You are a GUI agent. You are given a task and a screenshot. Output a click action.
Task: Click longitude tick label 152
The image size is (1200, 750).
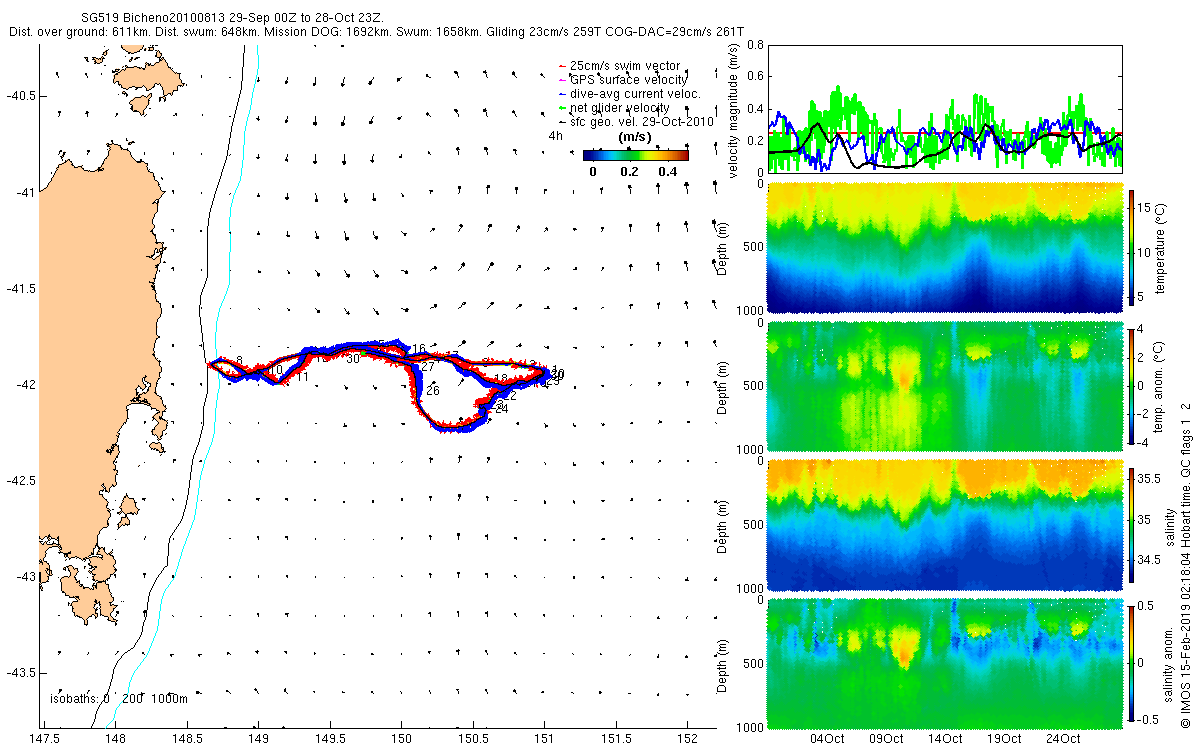(x=688, y=738)
